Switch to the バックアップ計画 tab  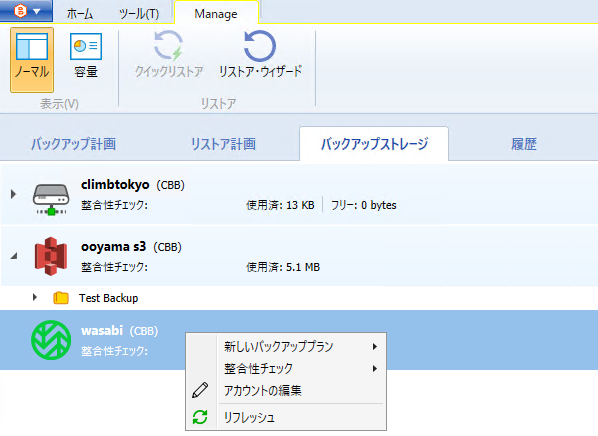click(73, 144)
